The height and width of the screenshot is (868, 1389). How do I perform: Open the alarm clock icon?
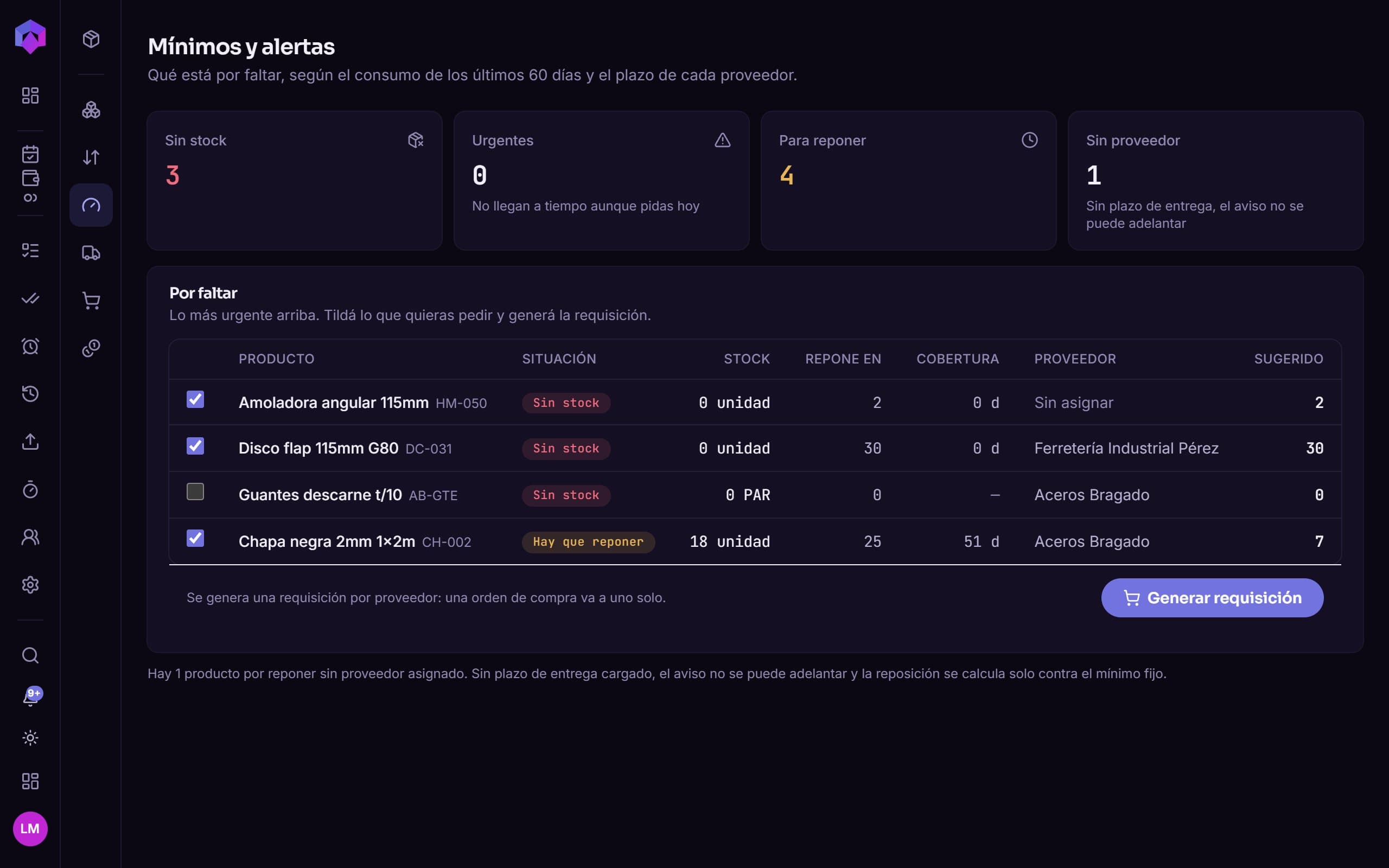click(x=30, y=346)
